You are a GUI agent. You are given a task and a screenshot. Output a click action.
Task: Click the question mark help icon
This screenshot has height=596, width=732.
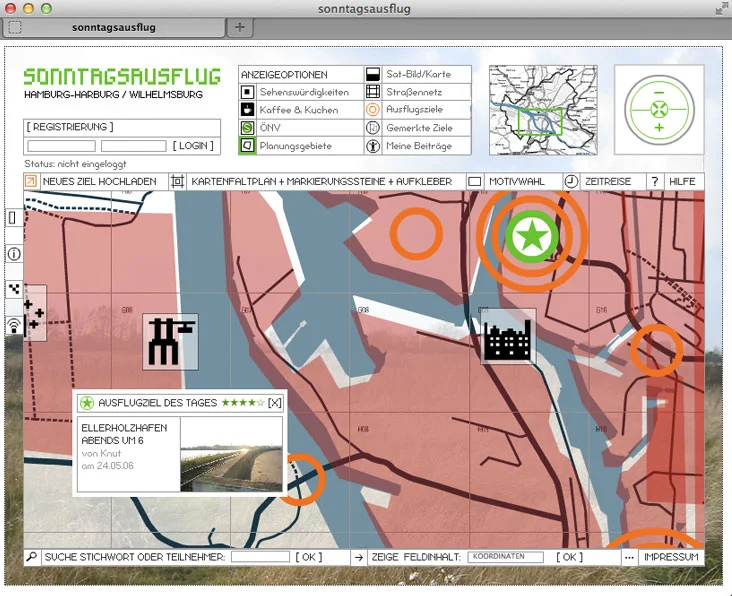pyautogui.click(x=655, y=182)
